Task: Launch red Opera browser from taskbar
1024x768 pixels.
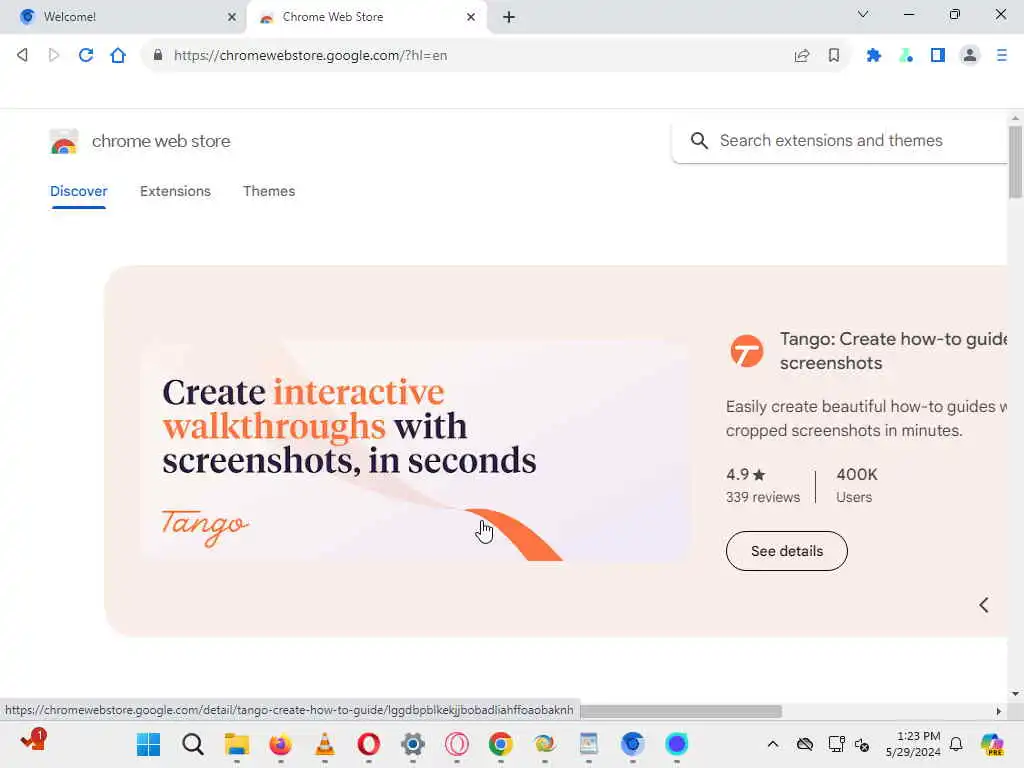Action: 368,744
